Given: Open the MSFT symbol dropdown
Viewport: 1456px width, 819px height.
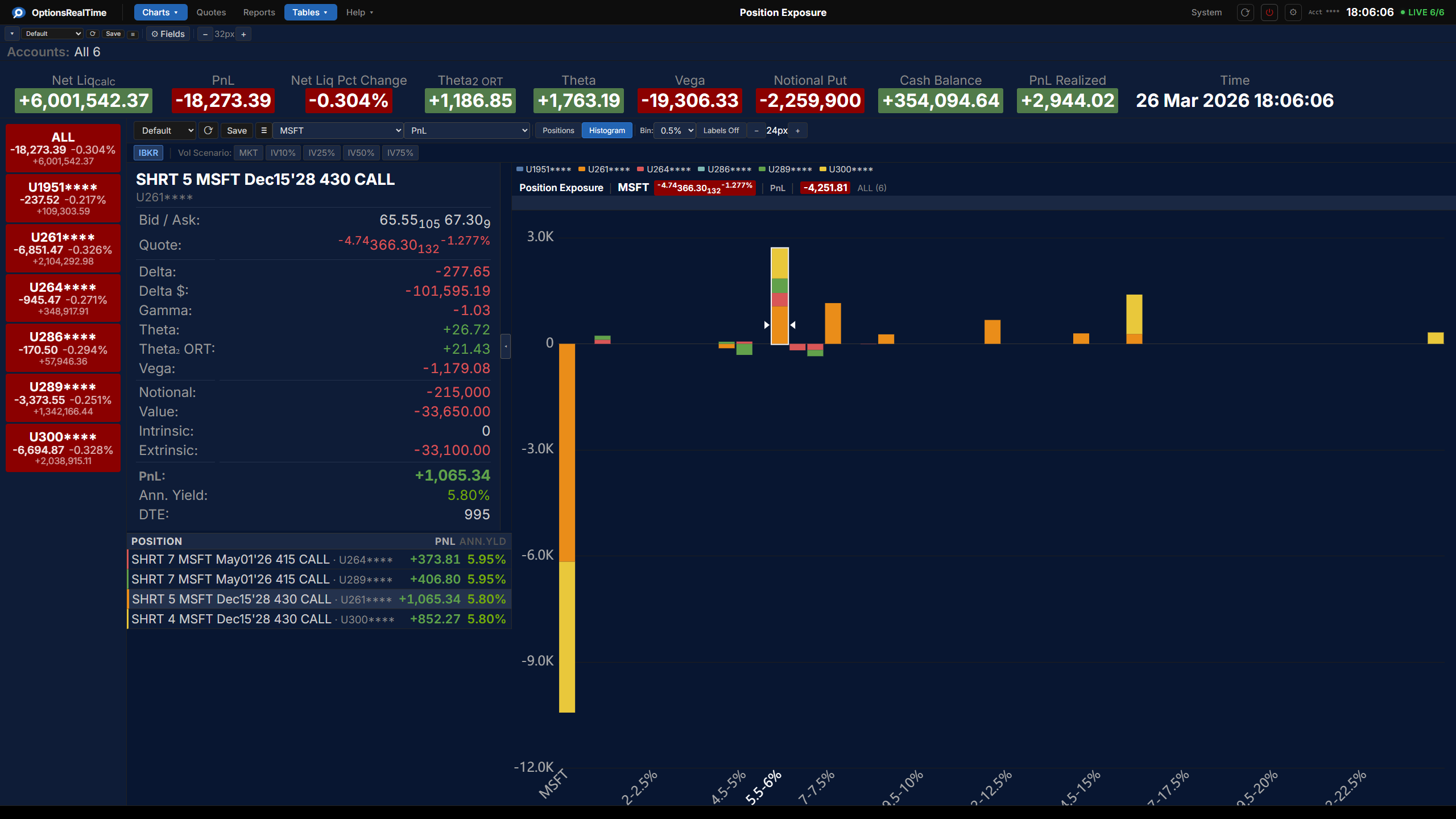Looking at the screenshot, I should tap(338, 130).
